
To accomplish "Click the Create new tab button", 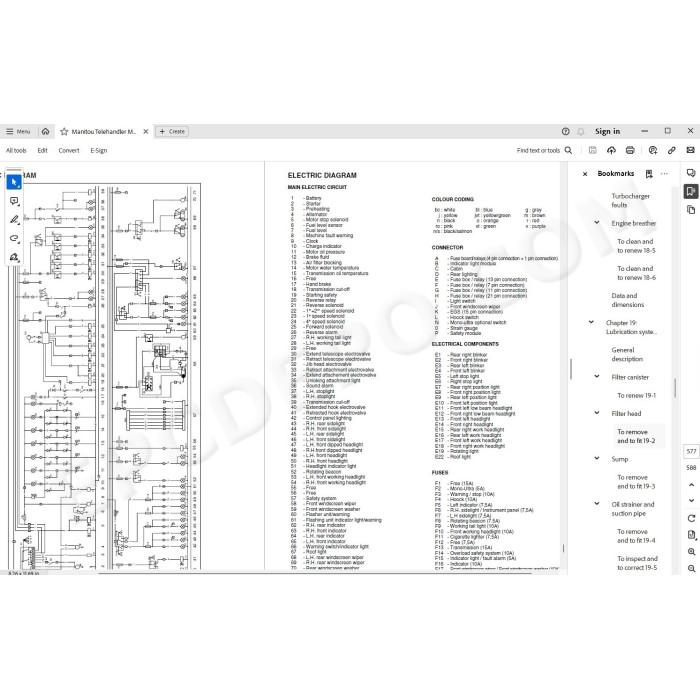I will (x=172, y=132).
